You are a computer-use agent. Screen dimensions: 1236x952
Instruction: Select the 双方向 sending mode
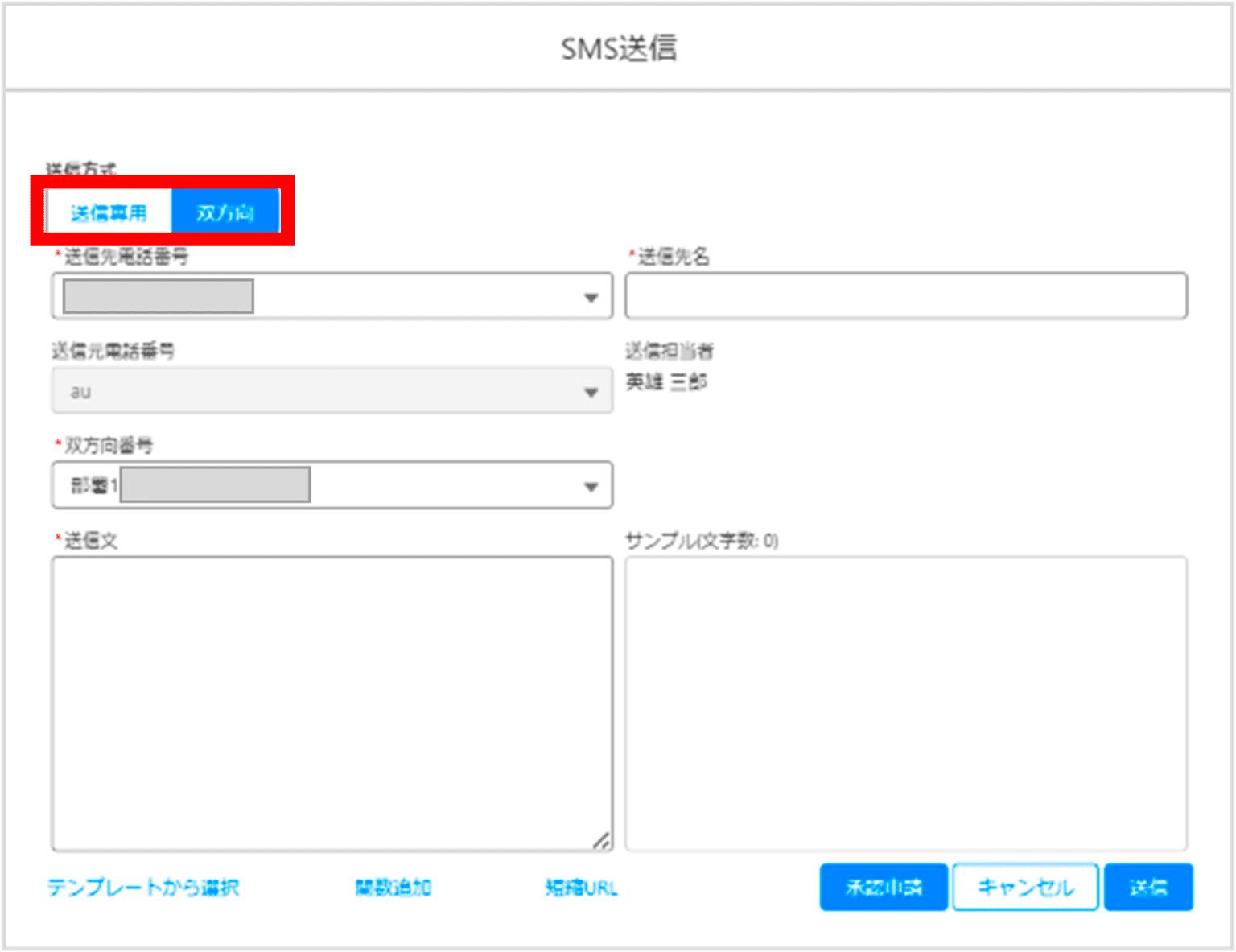[225, 211]
